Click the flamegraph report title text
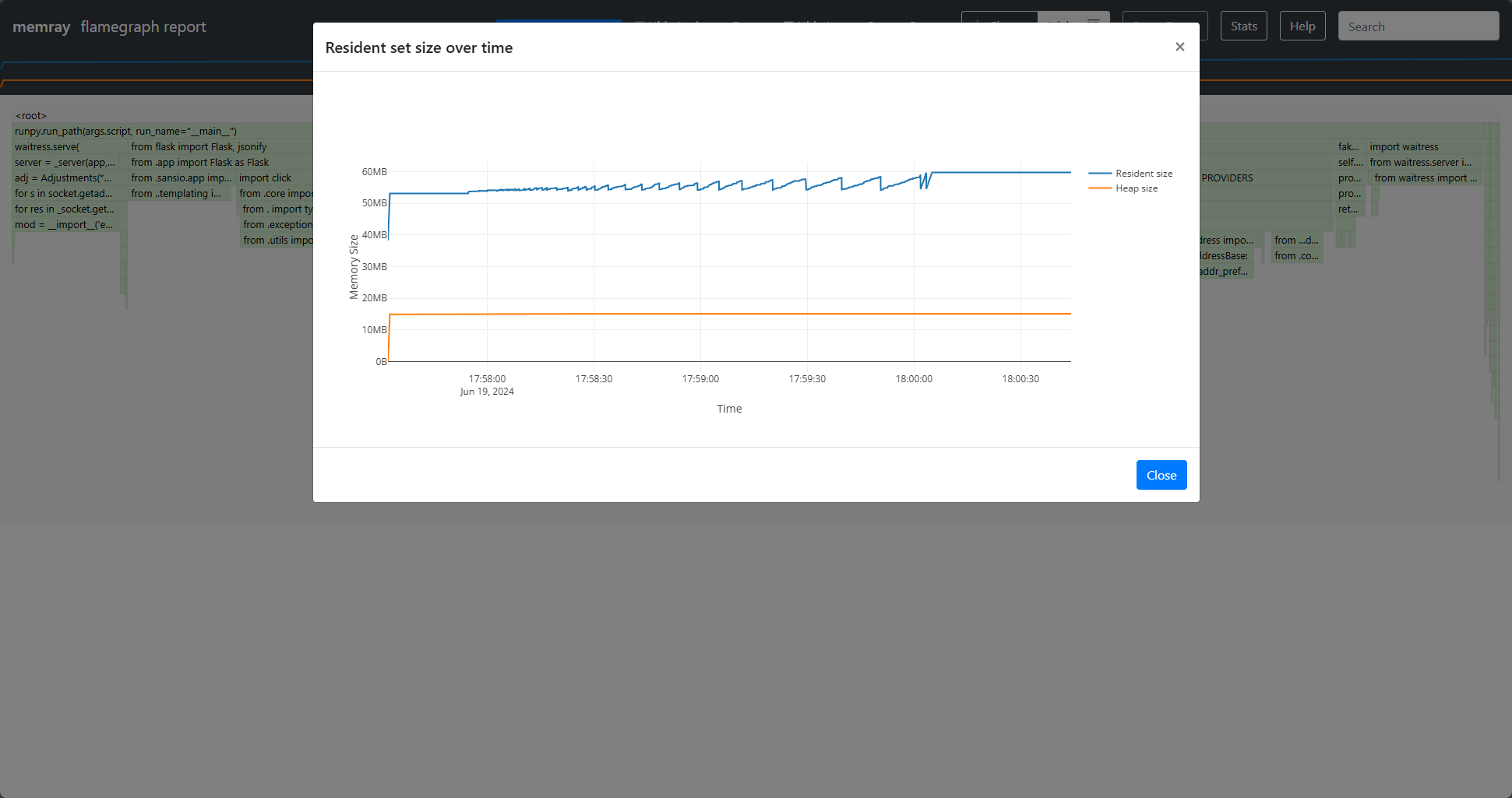Screen dimensions: 1512x798 (x=143, y=26)
